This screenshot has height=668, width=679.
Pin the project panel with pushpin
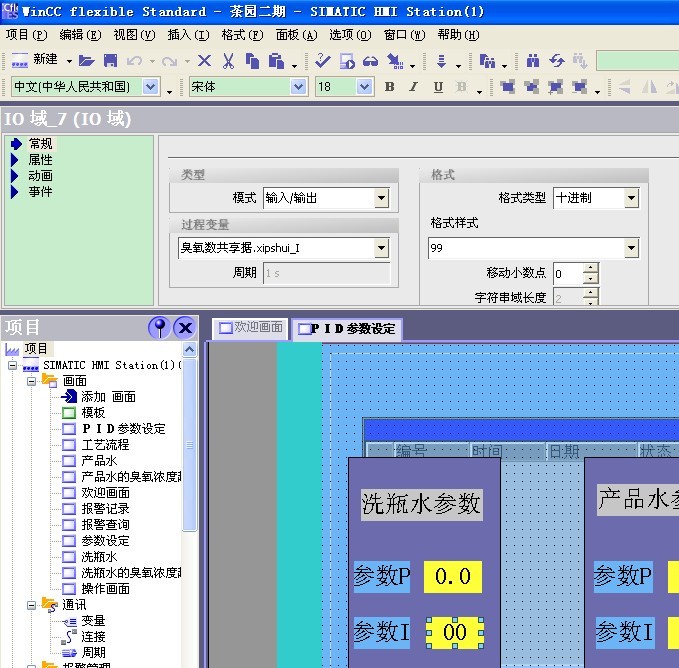click(x=159, y=328)
